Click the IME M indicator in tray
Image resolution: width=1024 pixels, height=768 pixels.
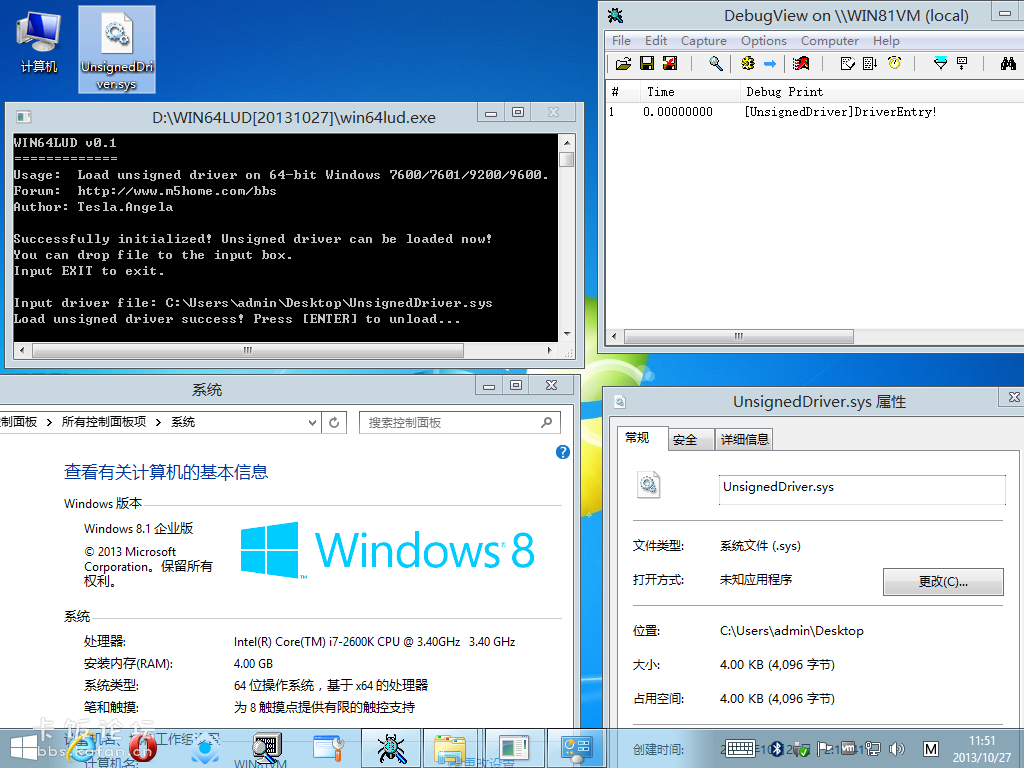tap(931, 748)
